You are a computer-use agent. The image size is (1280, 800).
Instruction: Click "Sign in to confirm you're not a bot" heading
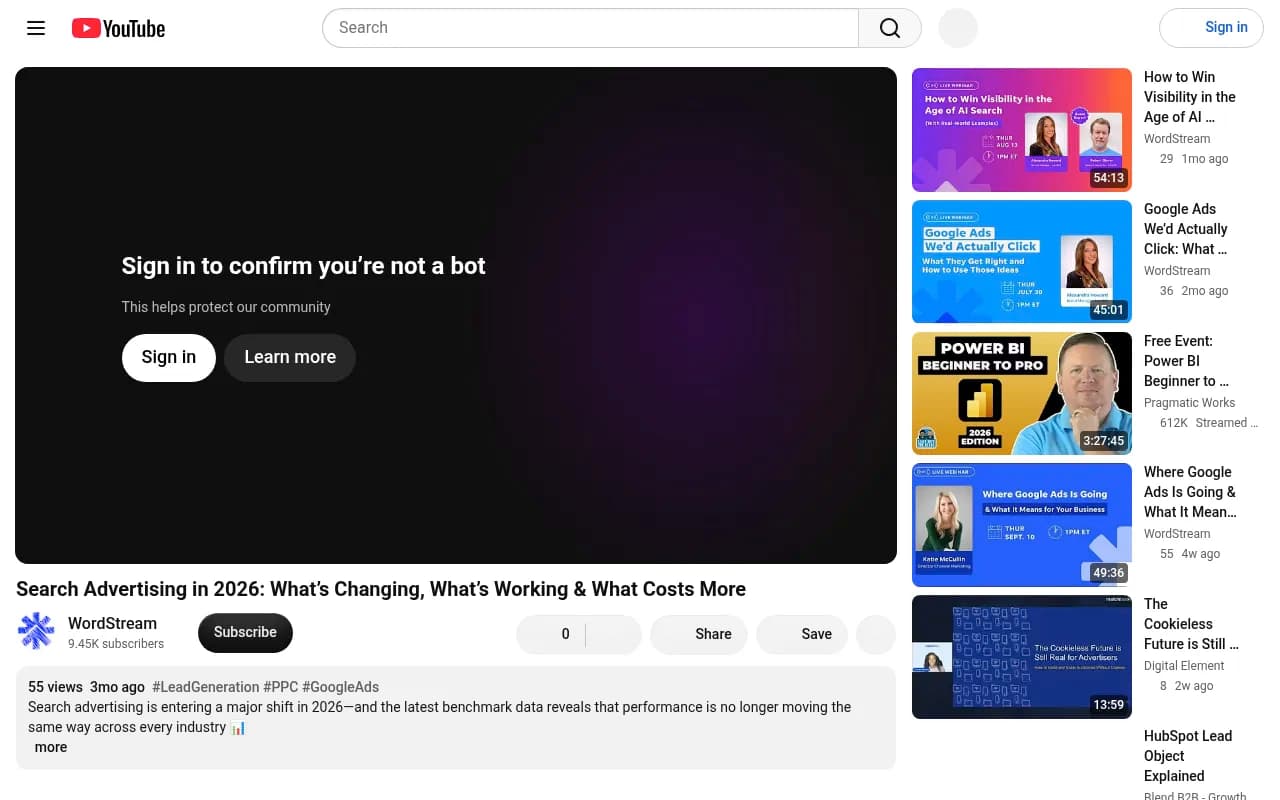[x=303, y=266]
